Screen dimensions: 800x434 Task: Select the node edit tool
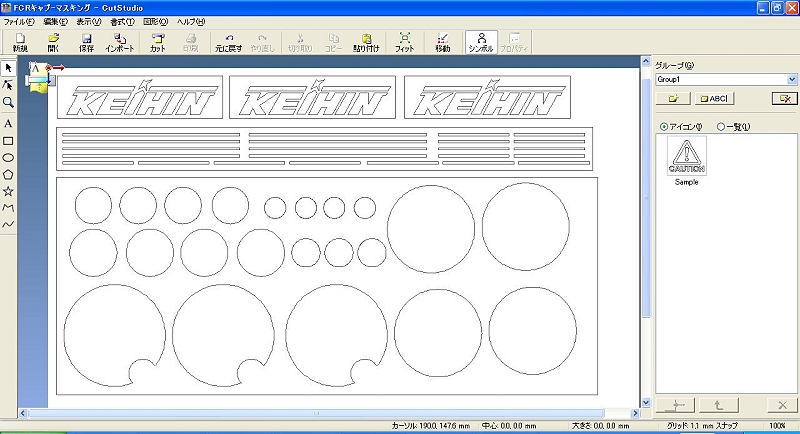pos(8,85)
